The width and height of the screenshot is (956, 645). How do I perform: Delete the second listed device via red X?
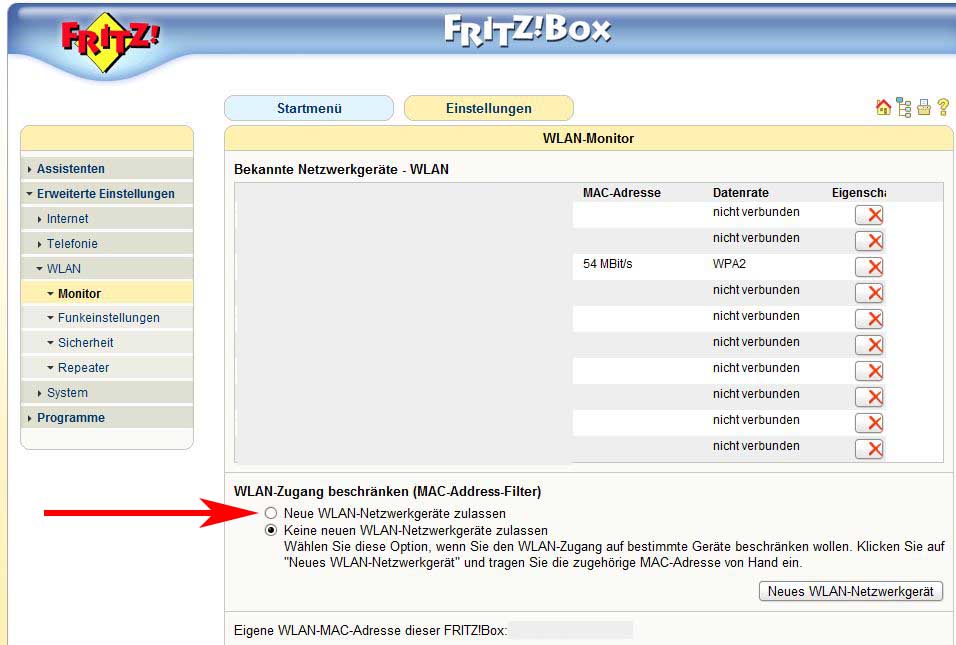click(869, 241)
